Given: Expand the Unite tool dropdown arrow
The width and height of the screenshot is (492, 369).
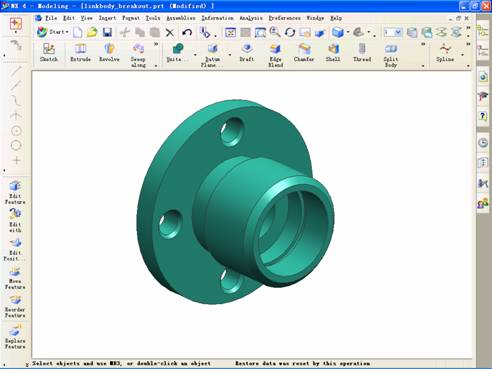Looking at the screenshot, I should point(195,55).
